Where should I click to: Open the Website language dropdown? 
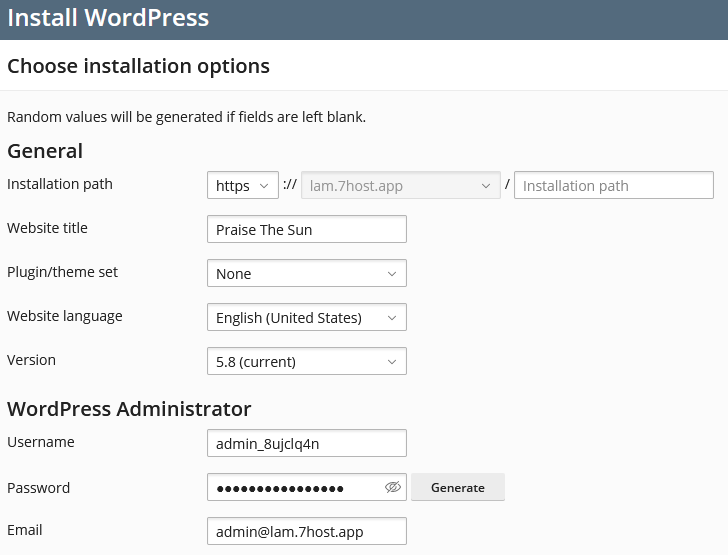coord(307,317)
